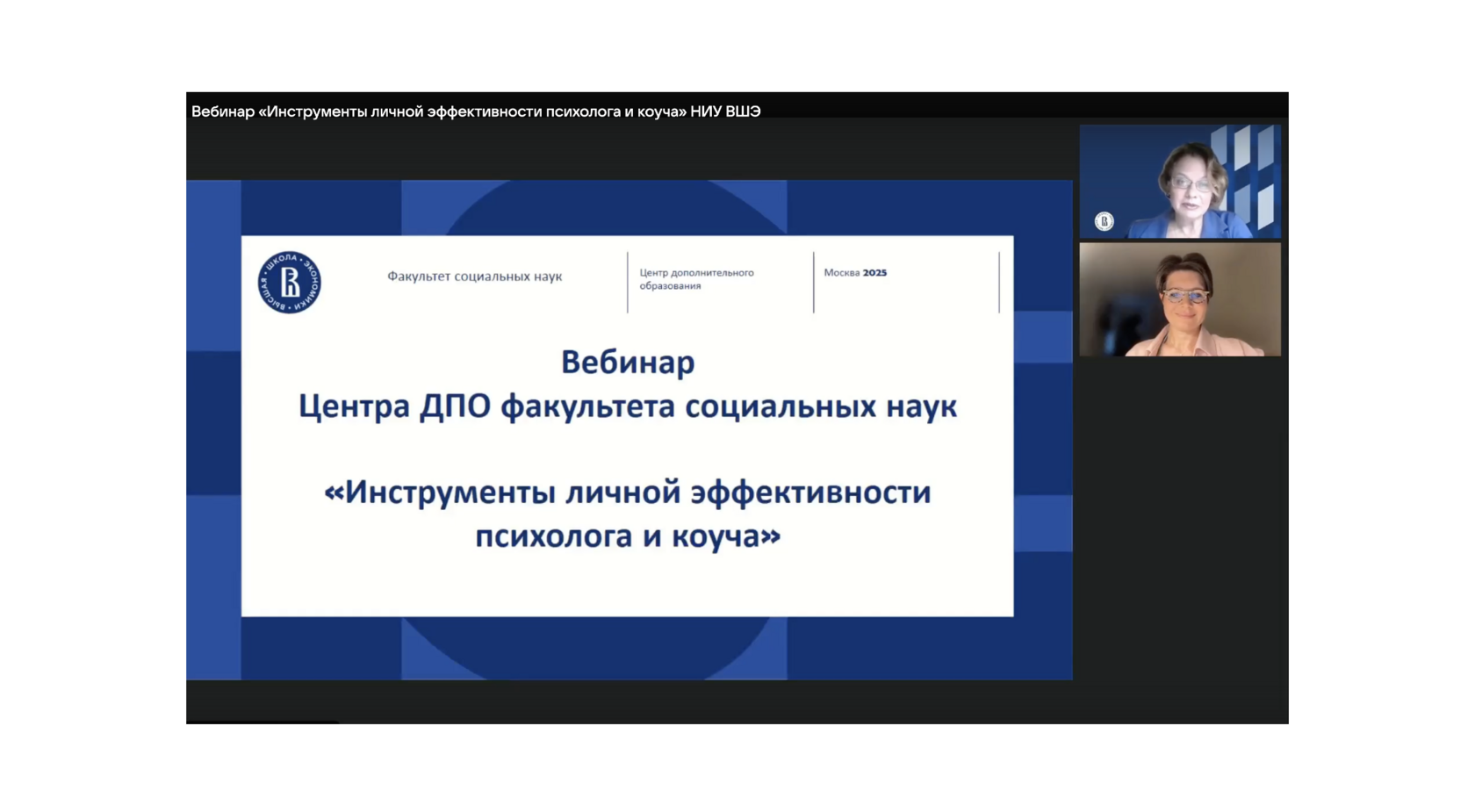Click the line '«Инструменты личной эффективности'
This screenshot has height=812, width=1475.
click(628, 492)
